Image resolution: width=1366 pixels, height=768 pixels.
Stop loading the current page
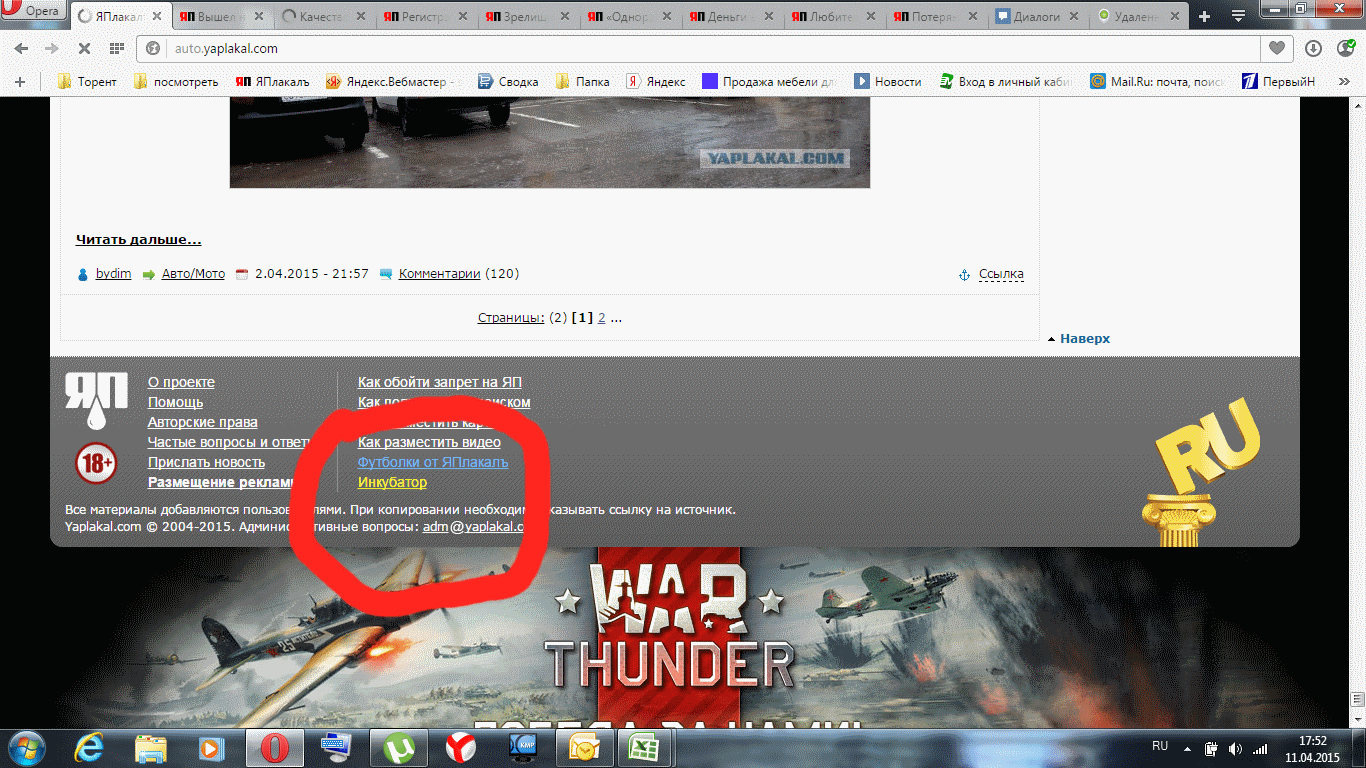83,48
